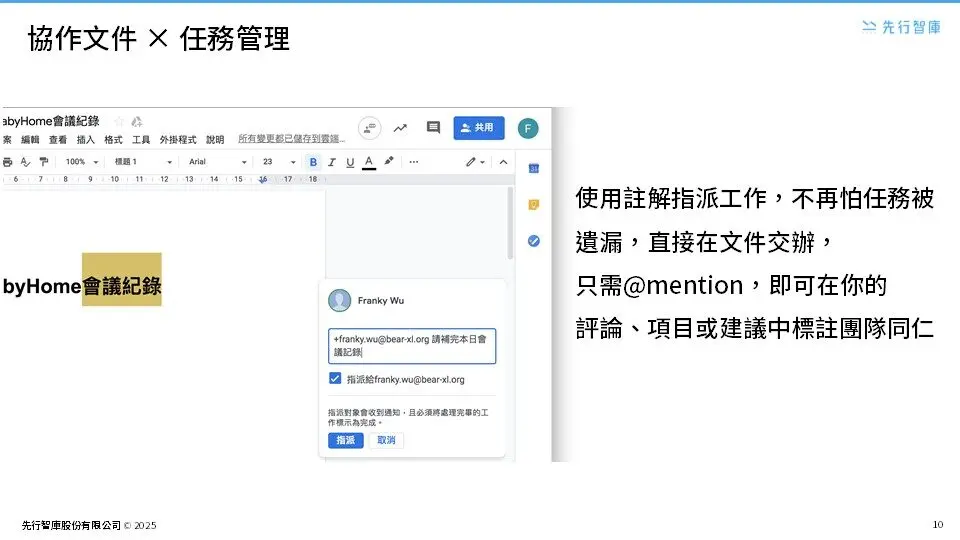This screenshot has width=960, height=540.
Task: Apply italic formatting
Action: pyautogui.click(x=332, y=162)
